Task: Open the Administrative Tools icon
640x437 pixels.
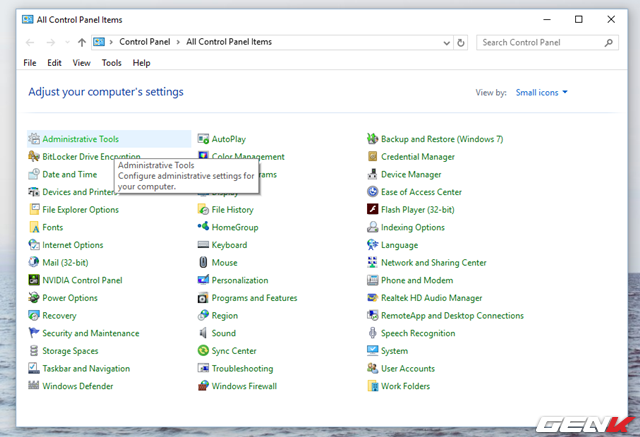Action: [x=34, y=139]
